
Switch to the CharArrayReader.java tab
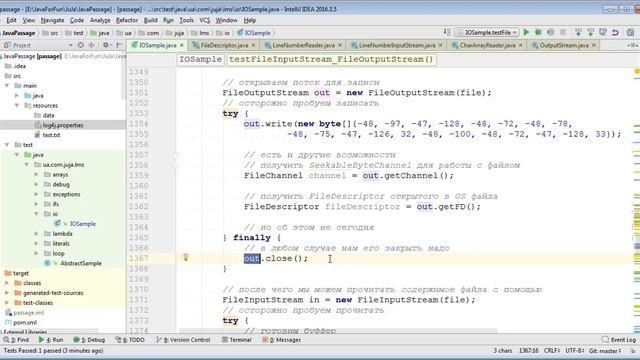click(x=487, y=45)
